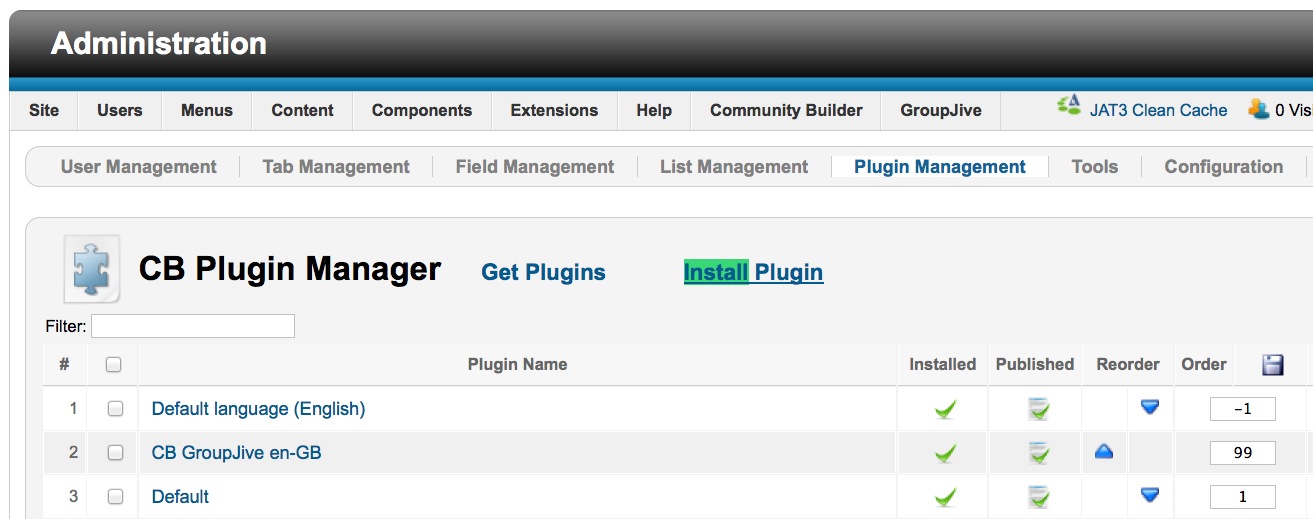1313x519 pixels.
Task: Open the Get Plugins link
Action: point(543,272)
